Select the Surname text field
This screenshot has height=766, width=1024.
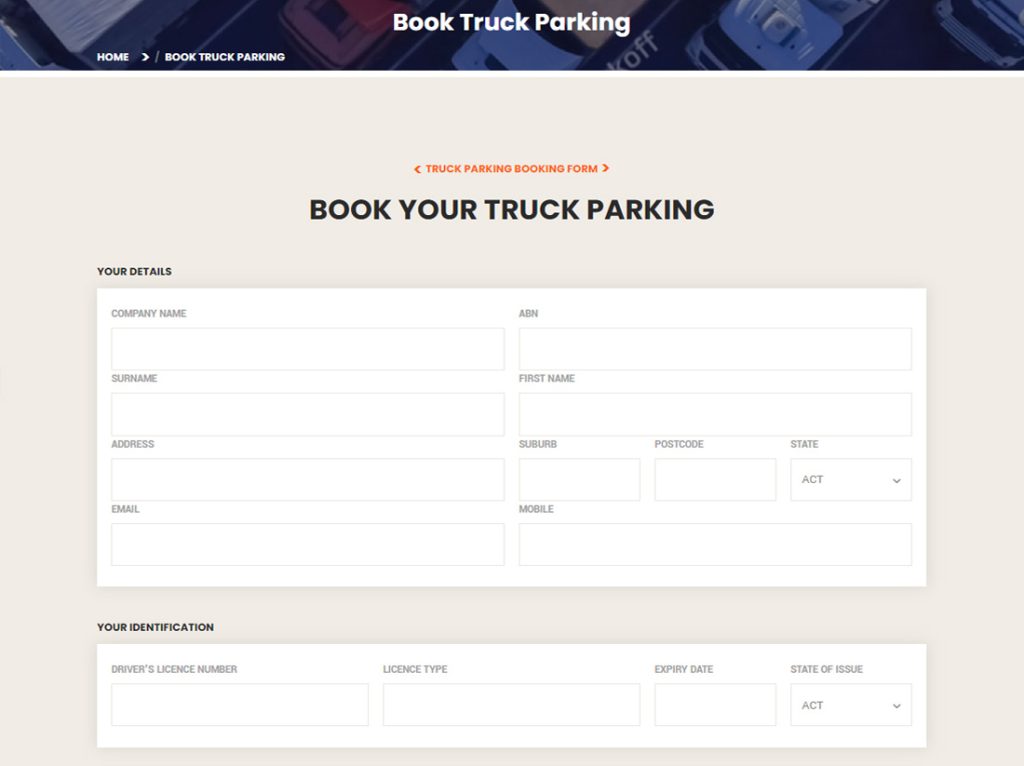tap(308, 414)
